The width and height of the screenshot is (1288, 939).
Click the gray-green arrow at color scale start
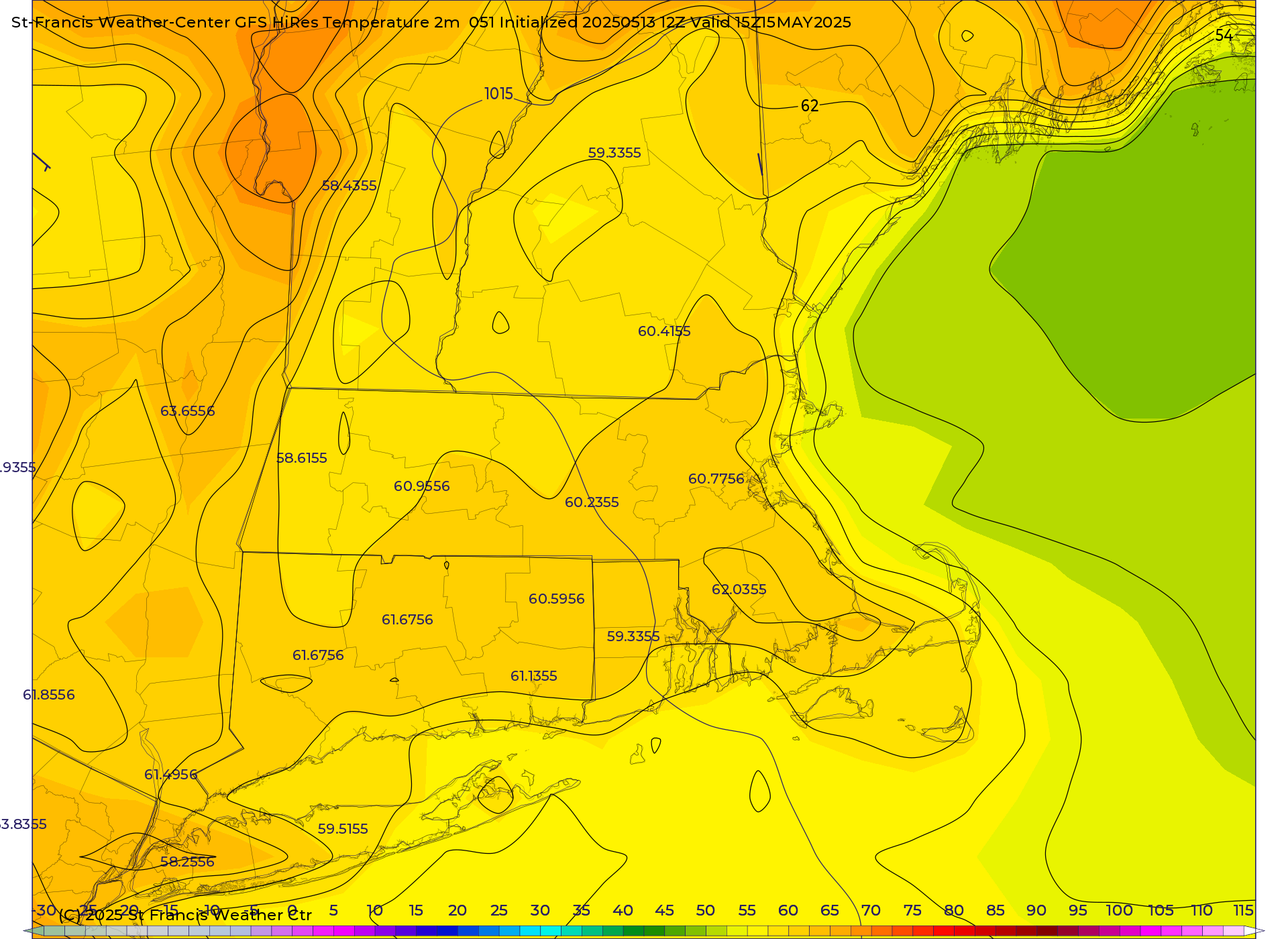click(34, 931)
